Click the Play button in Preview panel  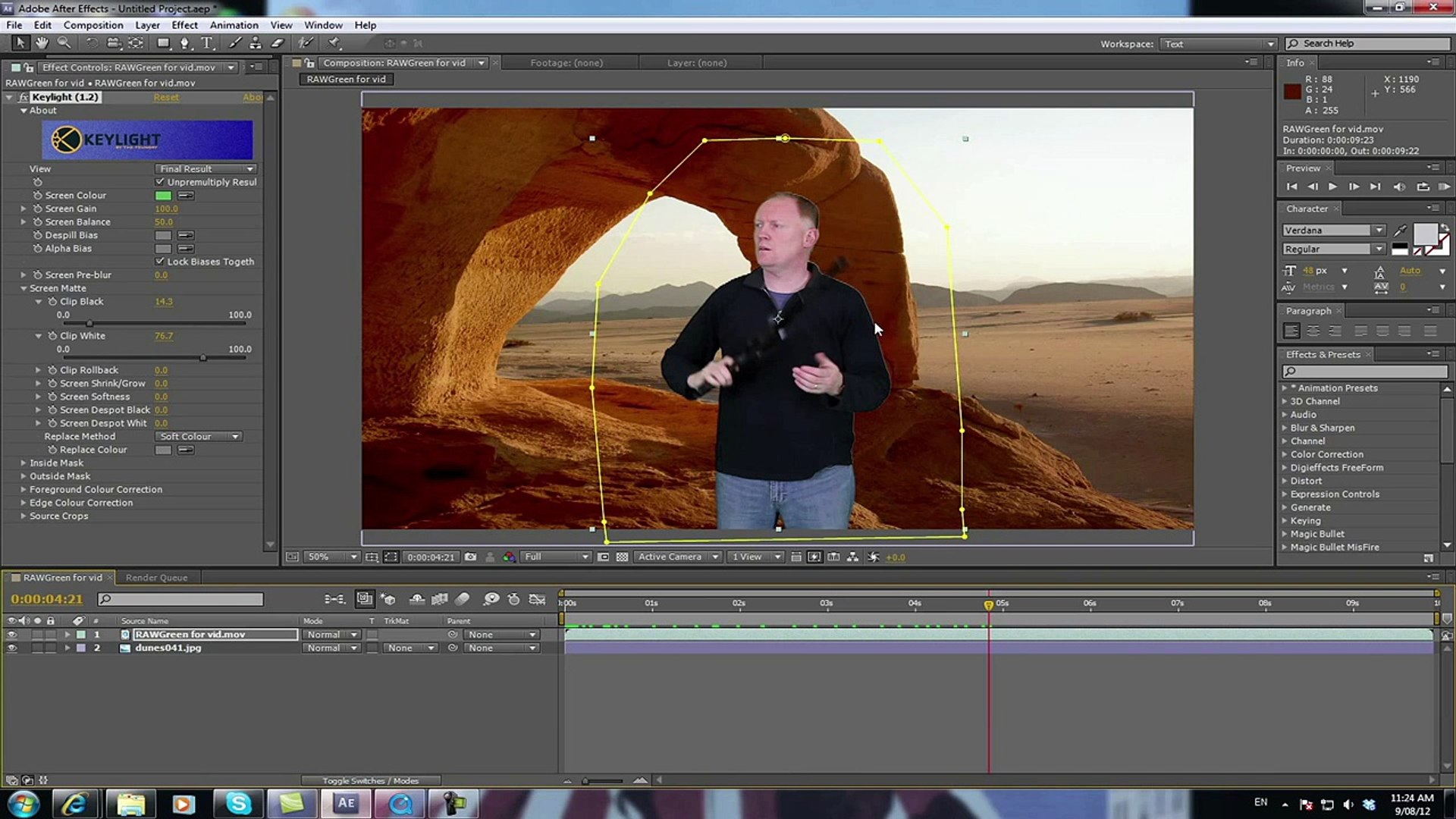coord(1332,187)
